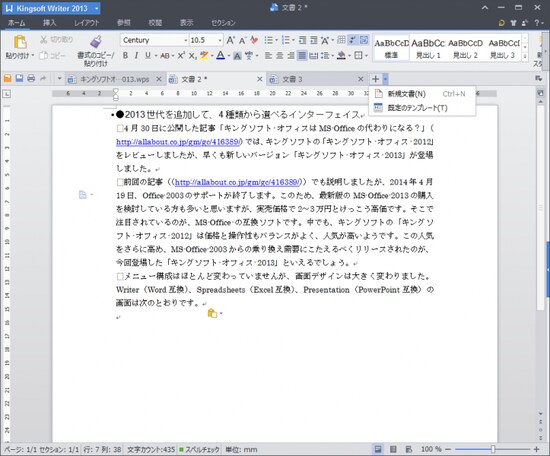The height and width of the screenshot is (456, 550).
Task: Expand the underline style dropdown arrow
Action: (x=156, y=55)
